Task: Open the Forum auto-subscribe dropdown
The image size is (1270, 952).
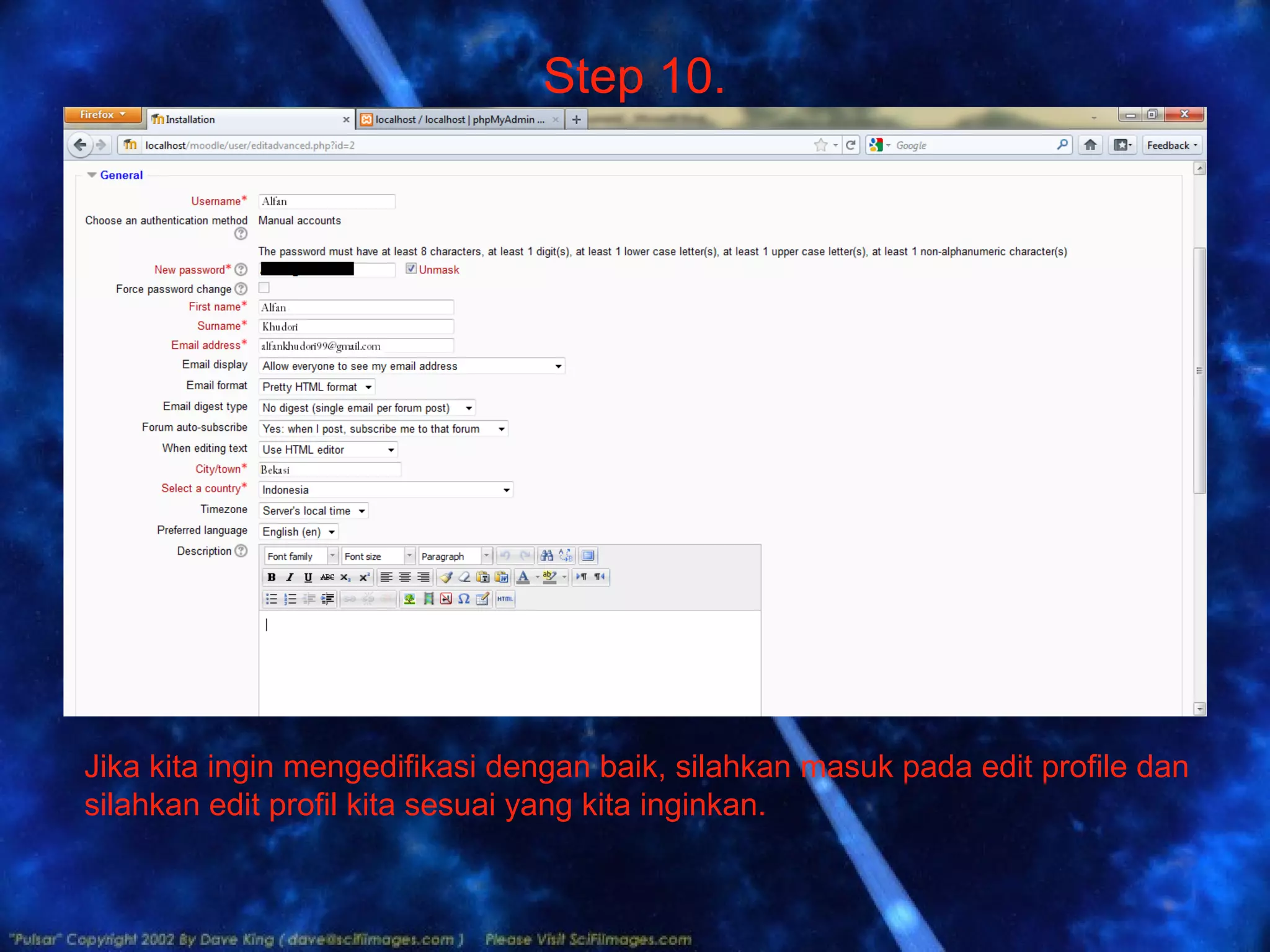Action: tap(383, 429)
